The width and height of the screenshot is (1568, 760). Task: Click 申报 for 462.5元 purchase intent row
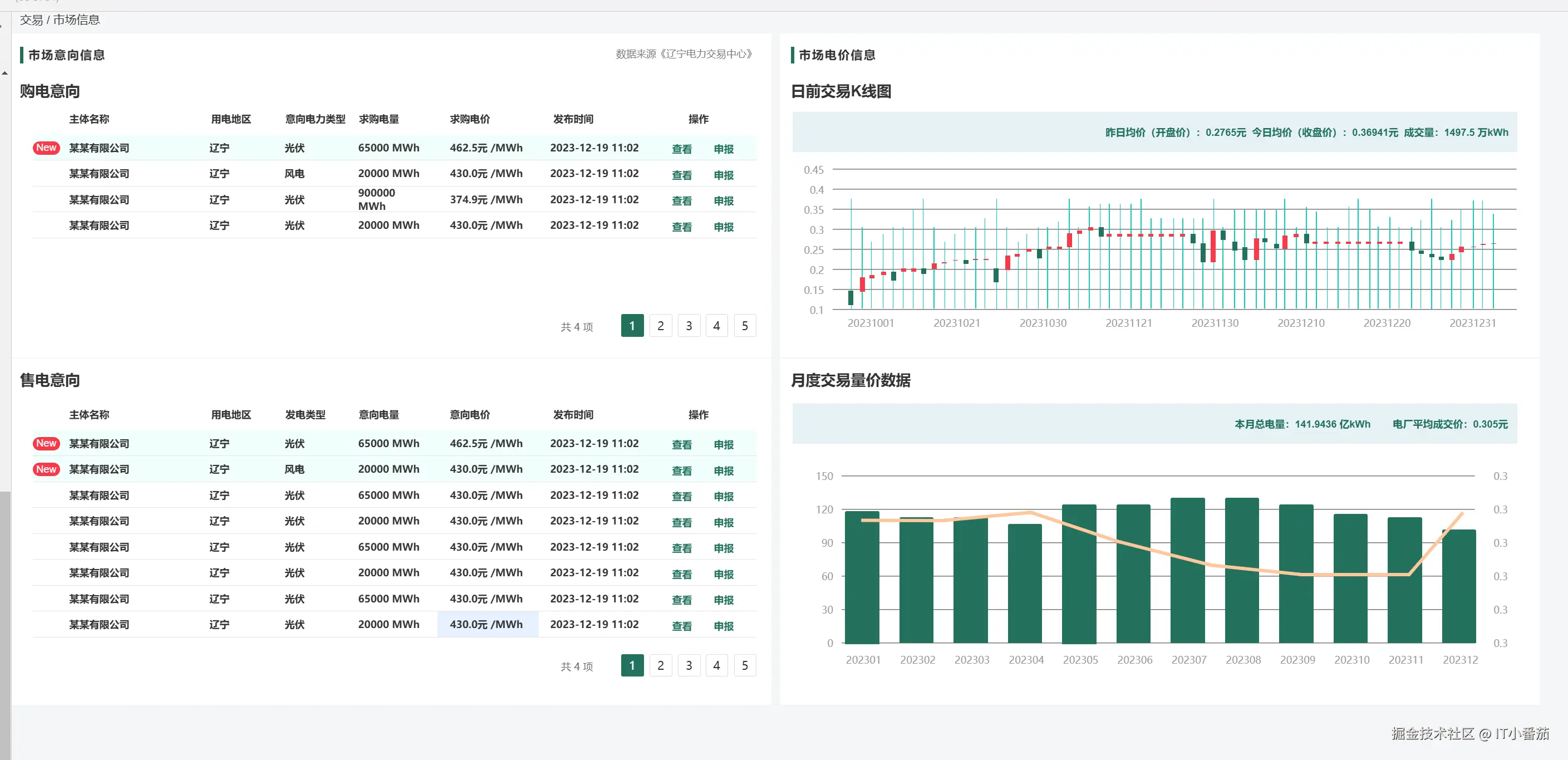[x=723, y=149]
